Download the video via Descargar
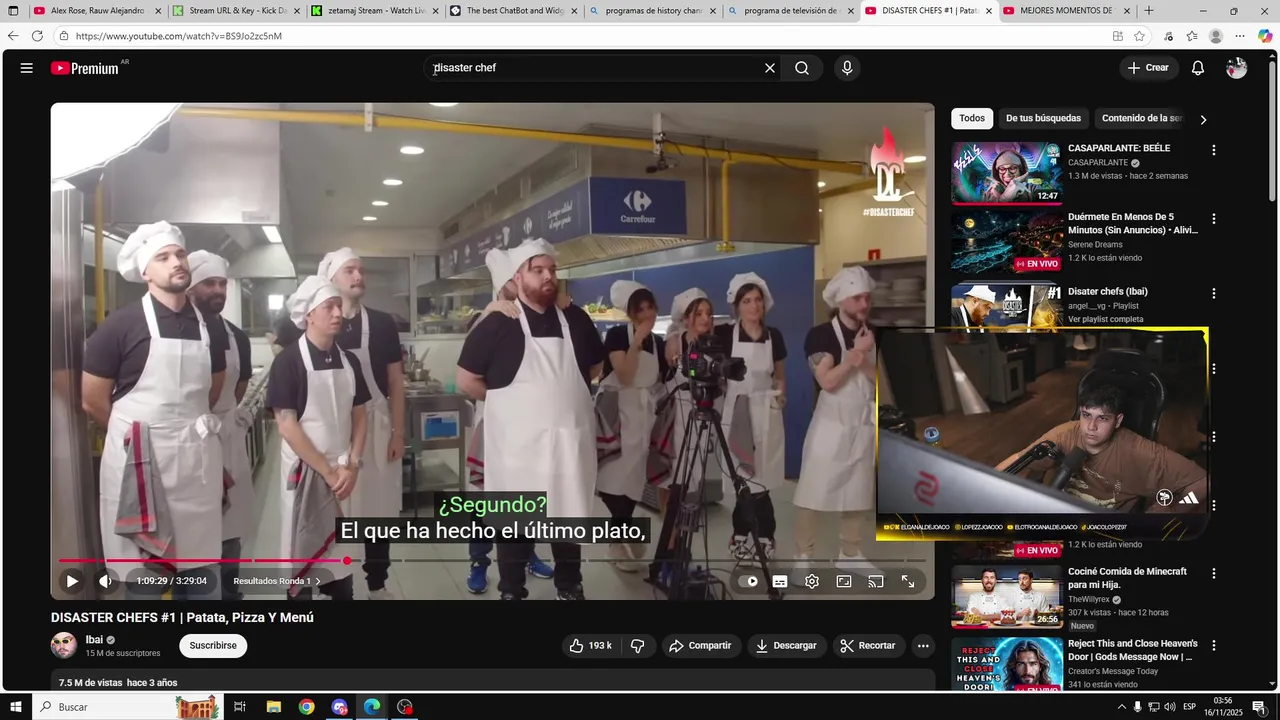Screen dimensions: 1280x720 786,646
